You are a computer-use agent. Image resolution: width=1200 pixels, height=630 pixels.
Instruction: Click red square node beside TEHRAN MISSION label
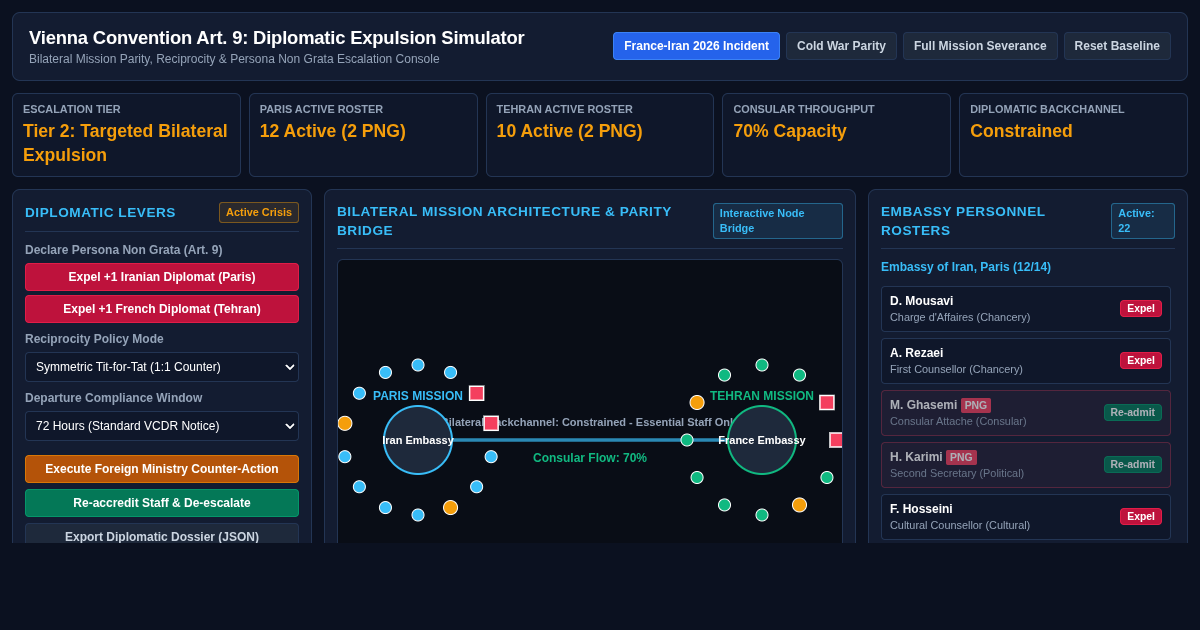pos(827,402)
